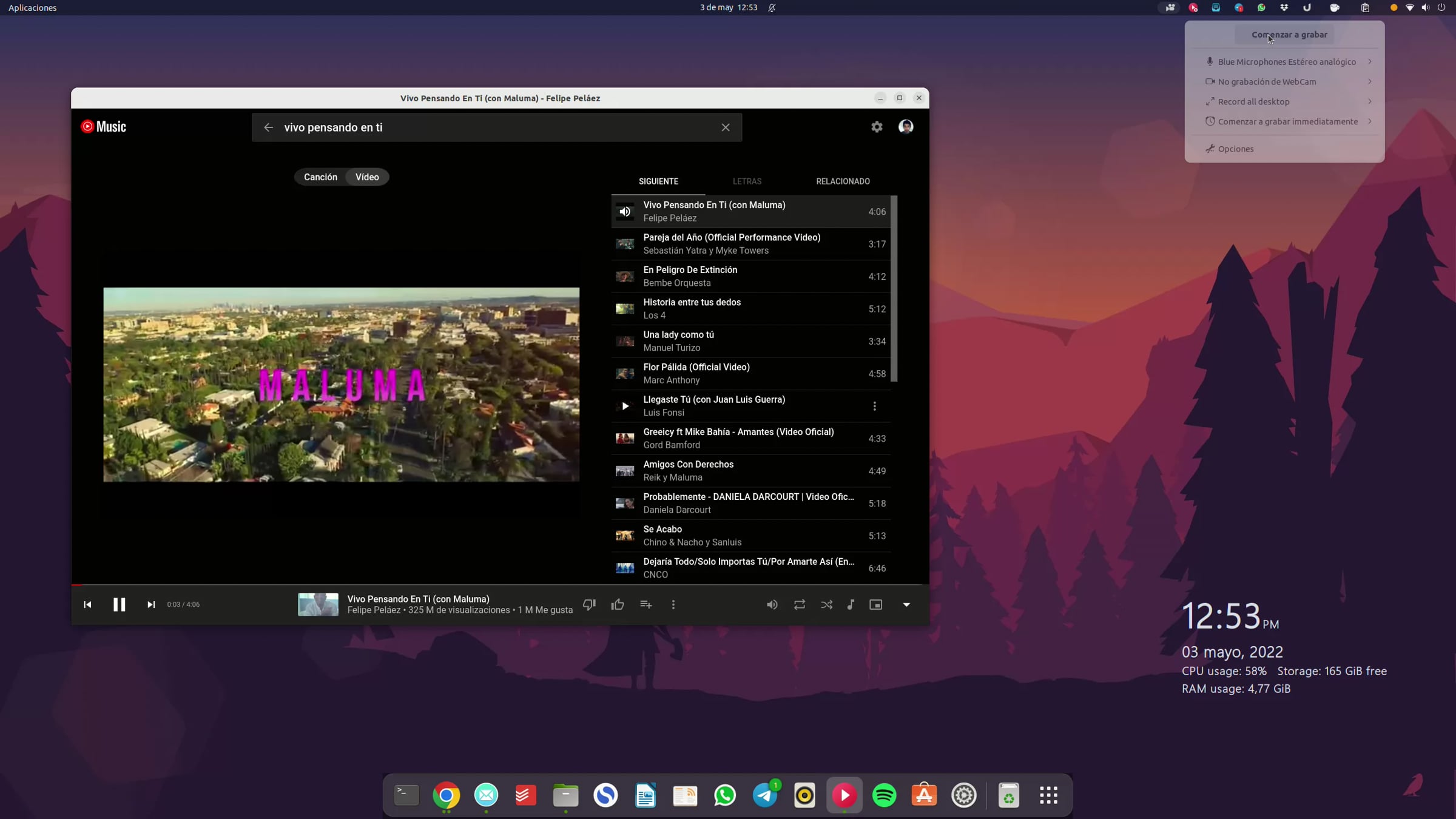Open account avatar menu

coord(906,126)
